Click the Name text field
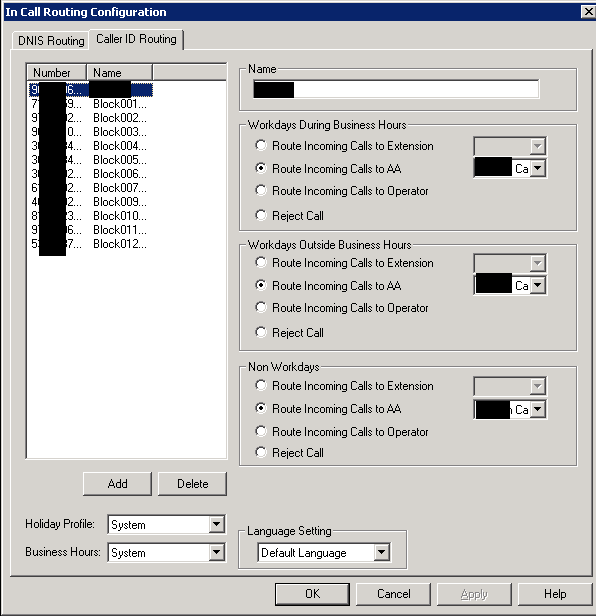596x616 pixels. (x=396, y=89)
